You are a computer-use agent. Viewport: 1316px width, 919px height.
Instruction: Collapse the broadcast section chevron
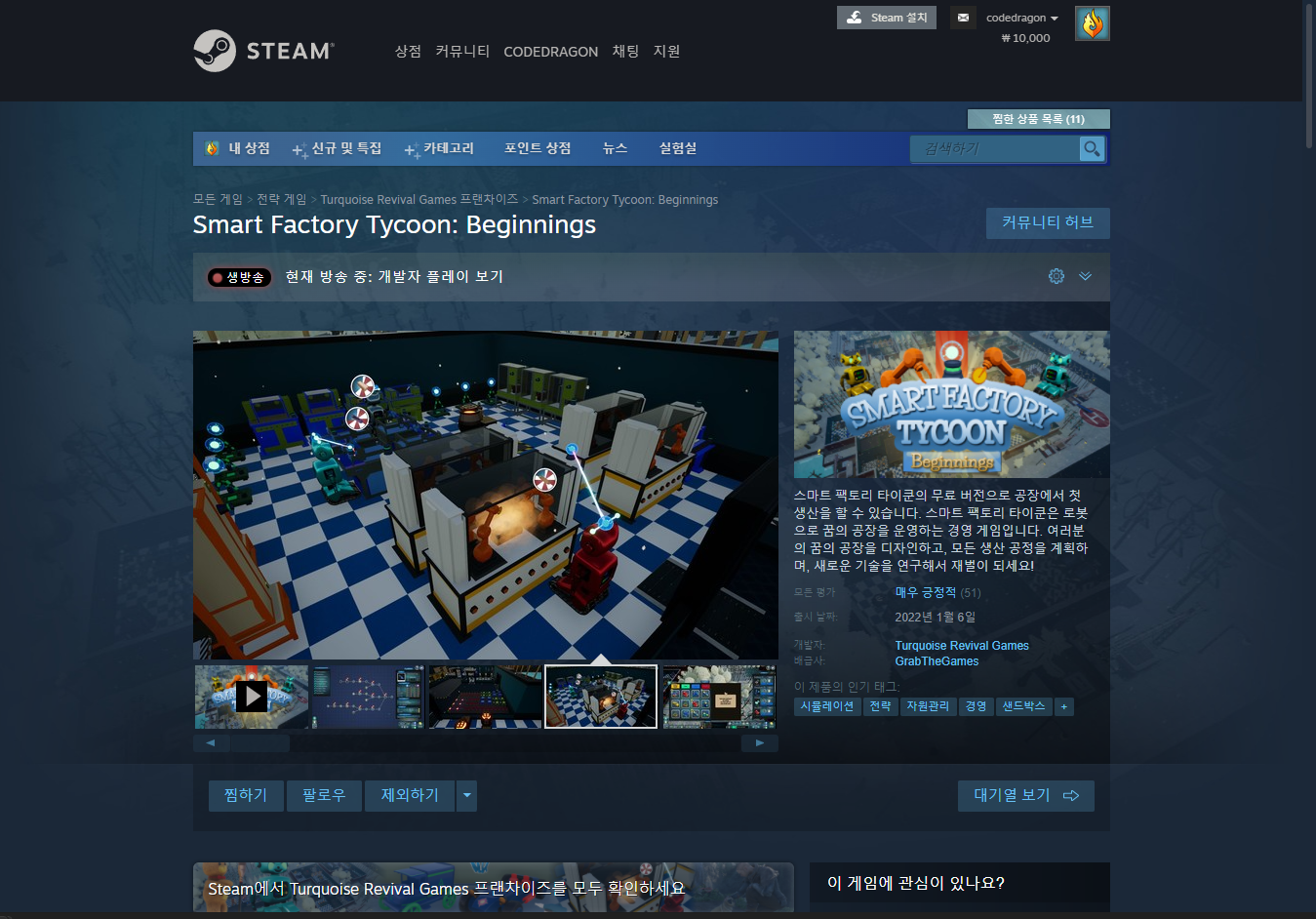pyautogui.click(x=1085, y=276)
